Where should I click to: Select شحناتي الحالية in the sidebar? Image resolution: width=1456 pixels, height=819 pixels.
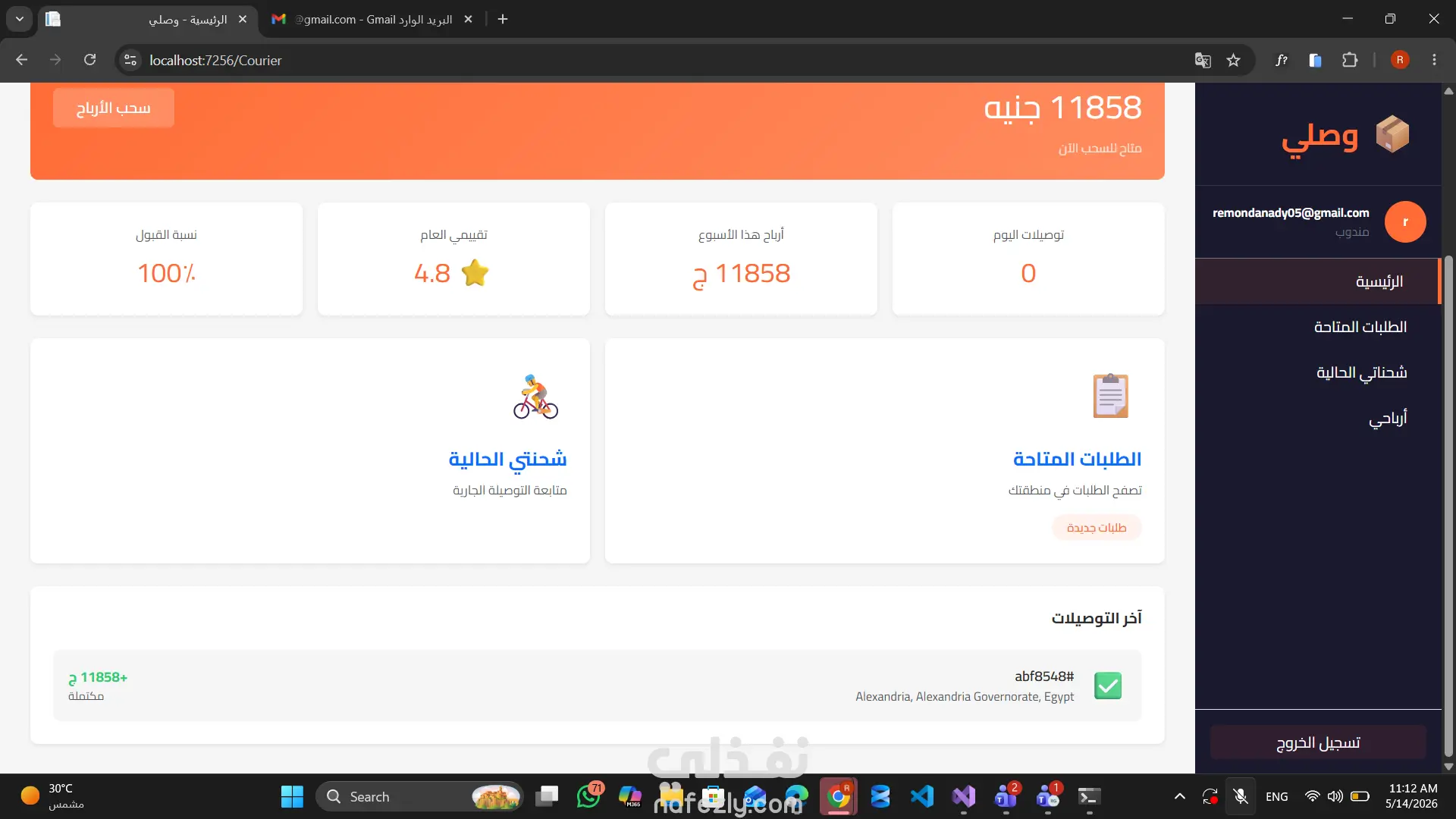[x=1318, y=372]
